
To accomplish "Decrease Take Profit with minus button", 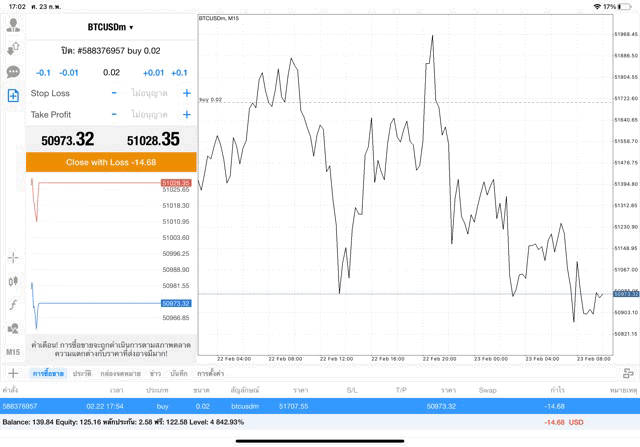I will click(114, 114).
